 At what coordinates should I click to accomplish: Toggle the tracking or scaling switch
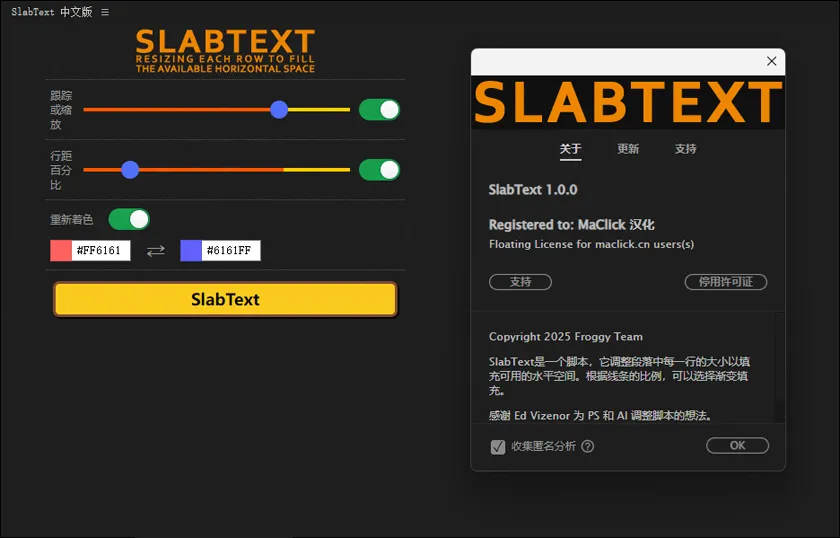tap(379, 110)
